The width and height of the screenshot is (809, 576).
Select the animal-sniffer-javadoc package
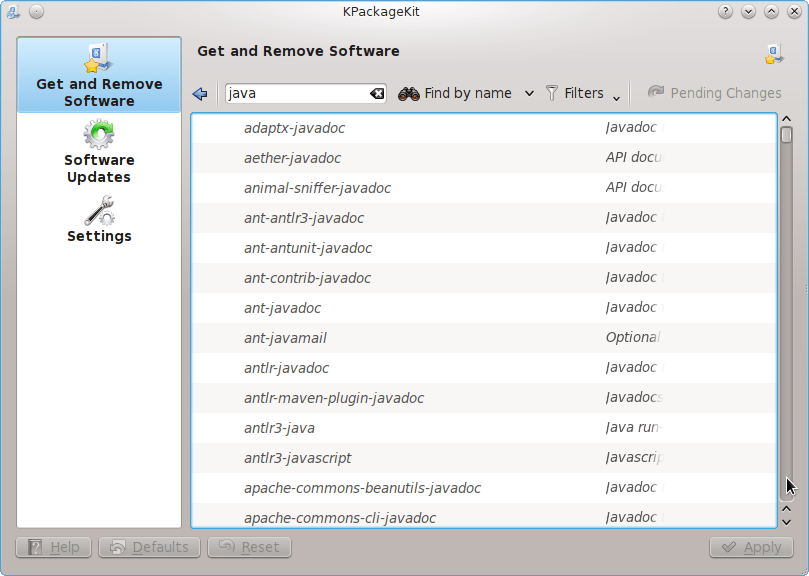(x=484, y=188)
